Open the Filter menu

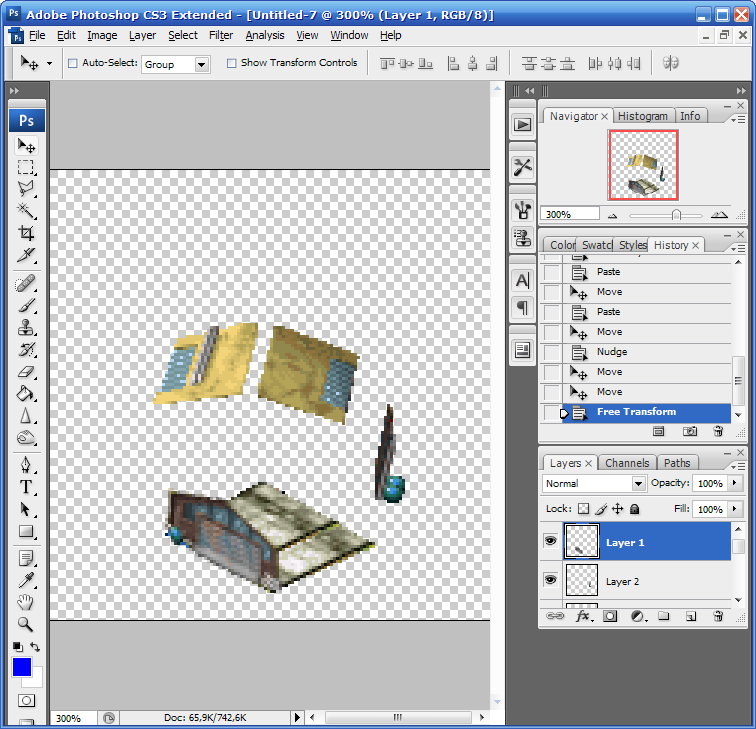(221, 35)
